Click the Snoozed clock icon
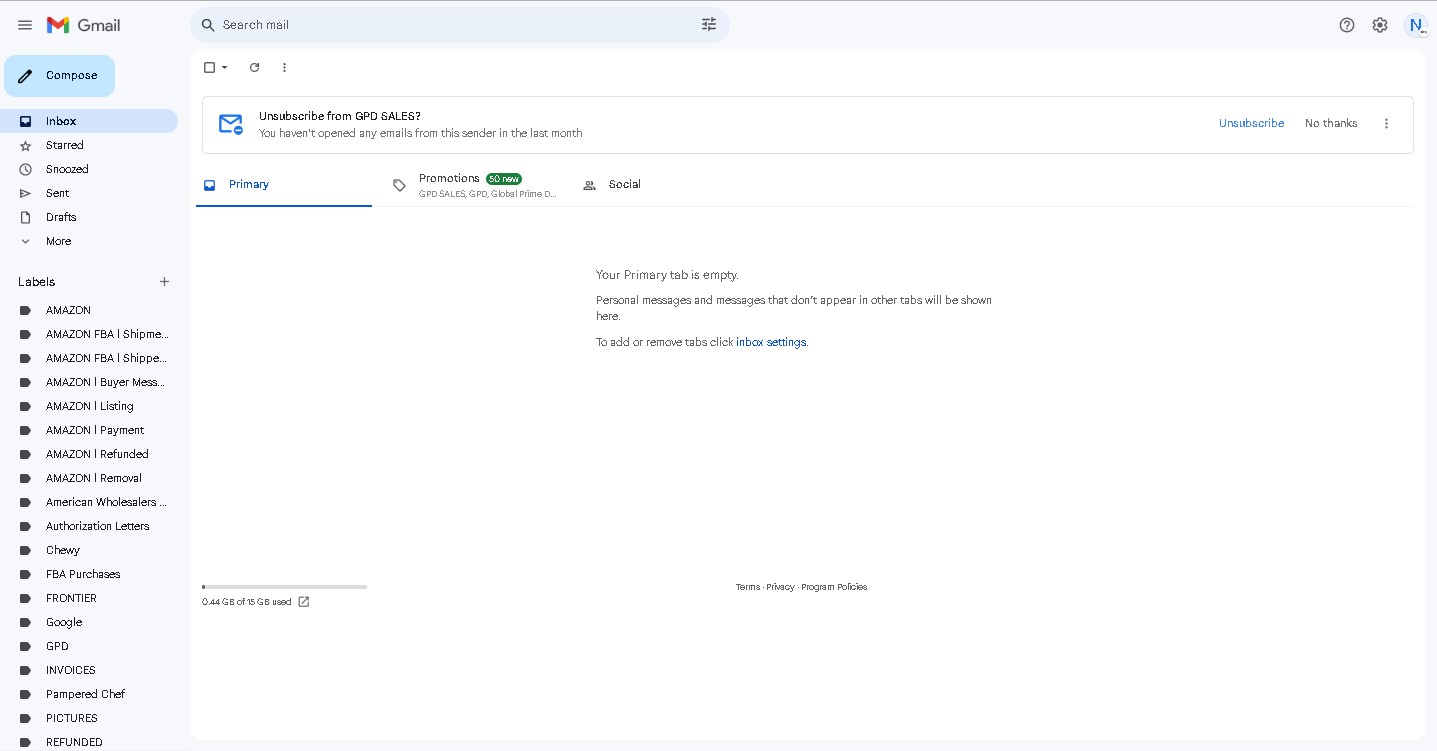Screen dimensions: 1437x751 26,169
